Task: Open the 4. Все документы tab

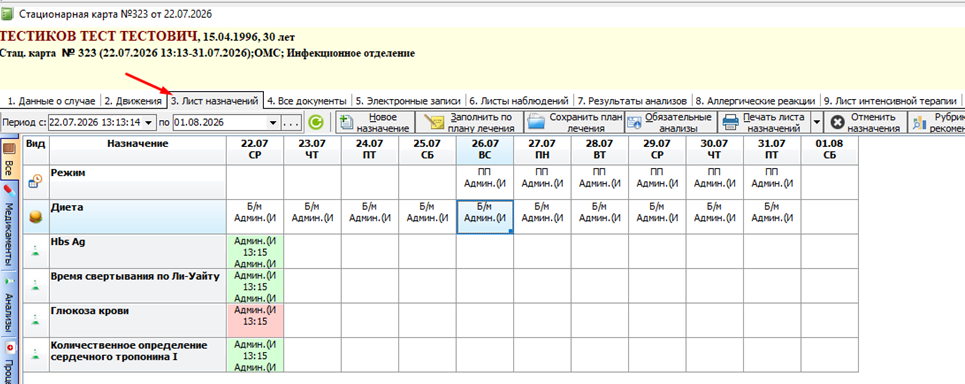Action: 306,101
